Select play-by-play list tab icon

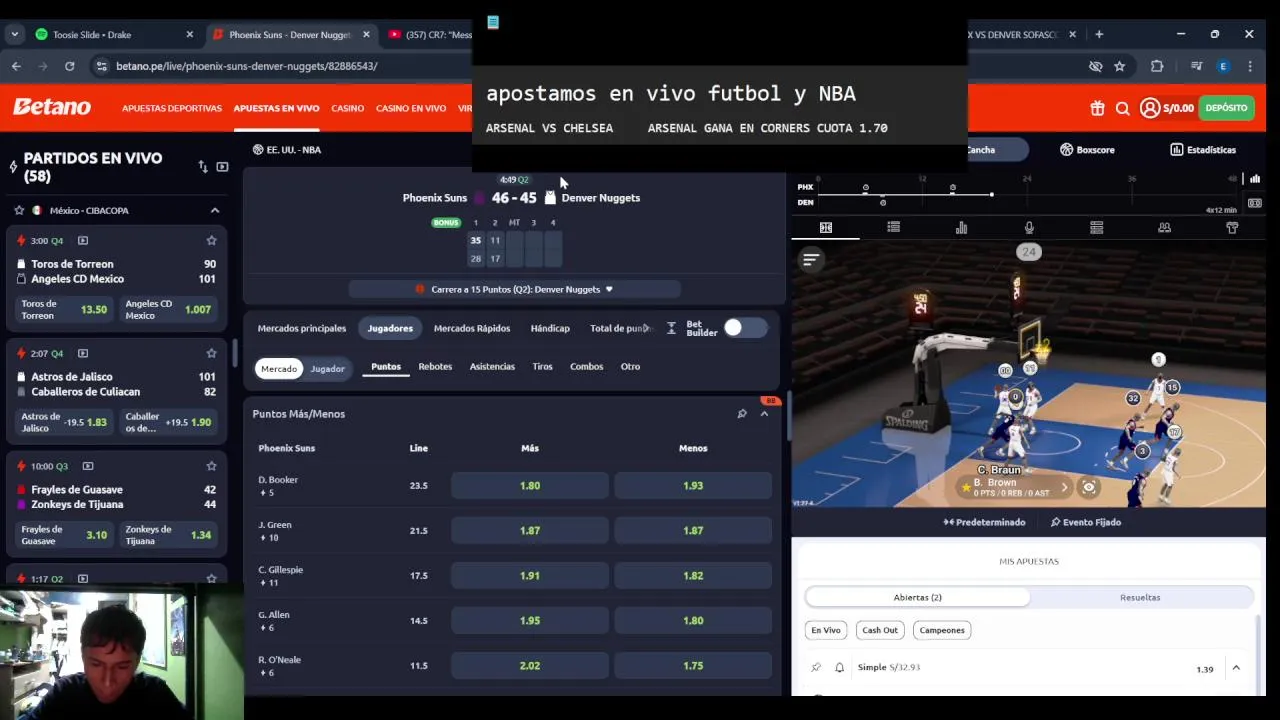(x=893, y=228)
